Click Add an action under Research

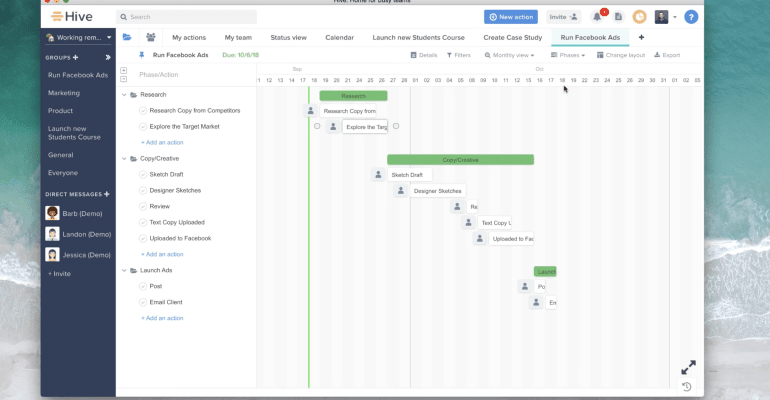[162, 142]
